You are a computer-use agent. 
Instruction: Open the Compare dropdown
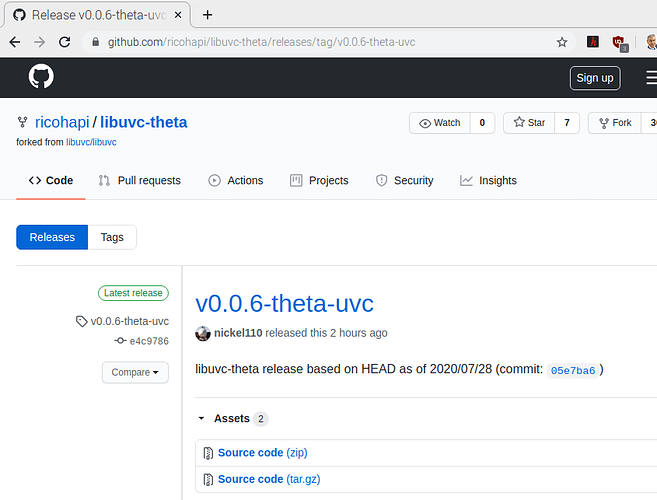(x=135, y=372)
